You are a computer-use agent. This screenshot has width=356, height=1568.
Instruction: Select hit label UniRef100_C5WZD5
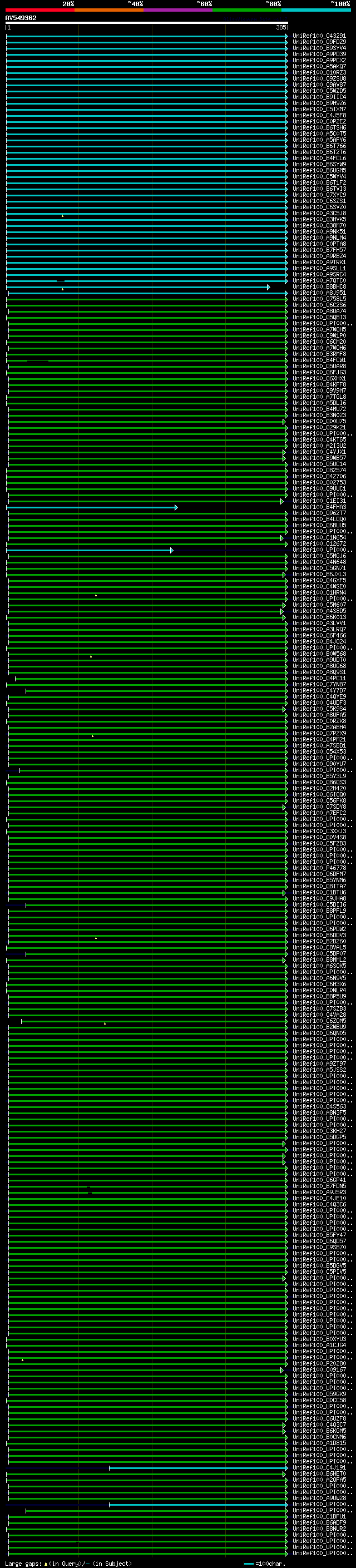coord(319,91)
